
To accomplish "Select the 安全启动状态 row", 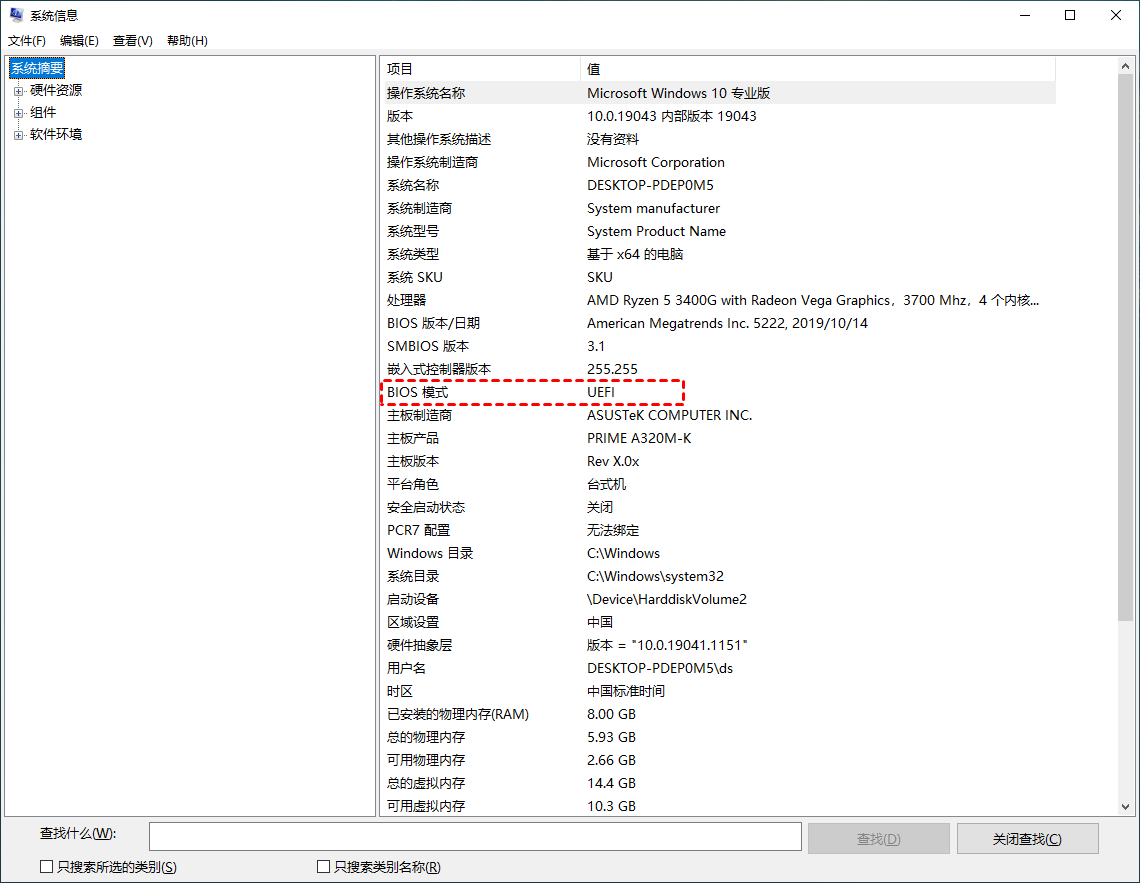I will pyautogui.click(x=718, y=507).
